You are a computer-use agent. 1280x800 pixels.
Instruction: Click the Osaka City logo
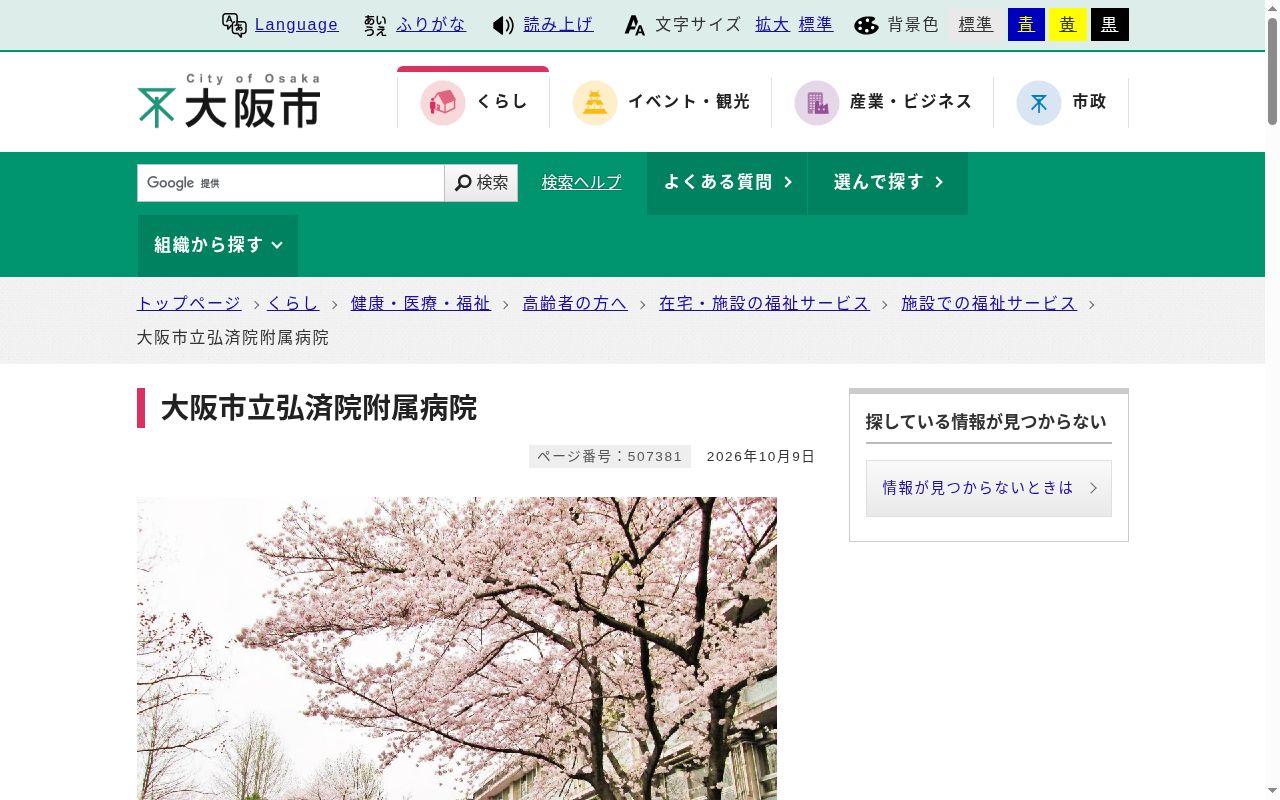click(229, 101)
